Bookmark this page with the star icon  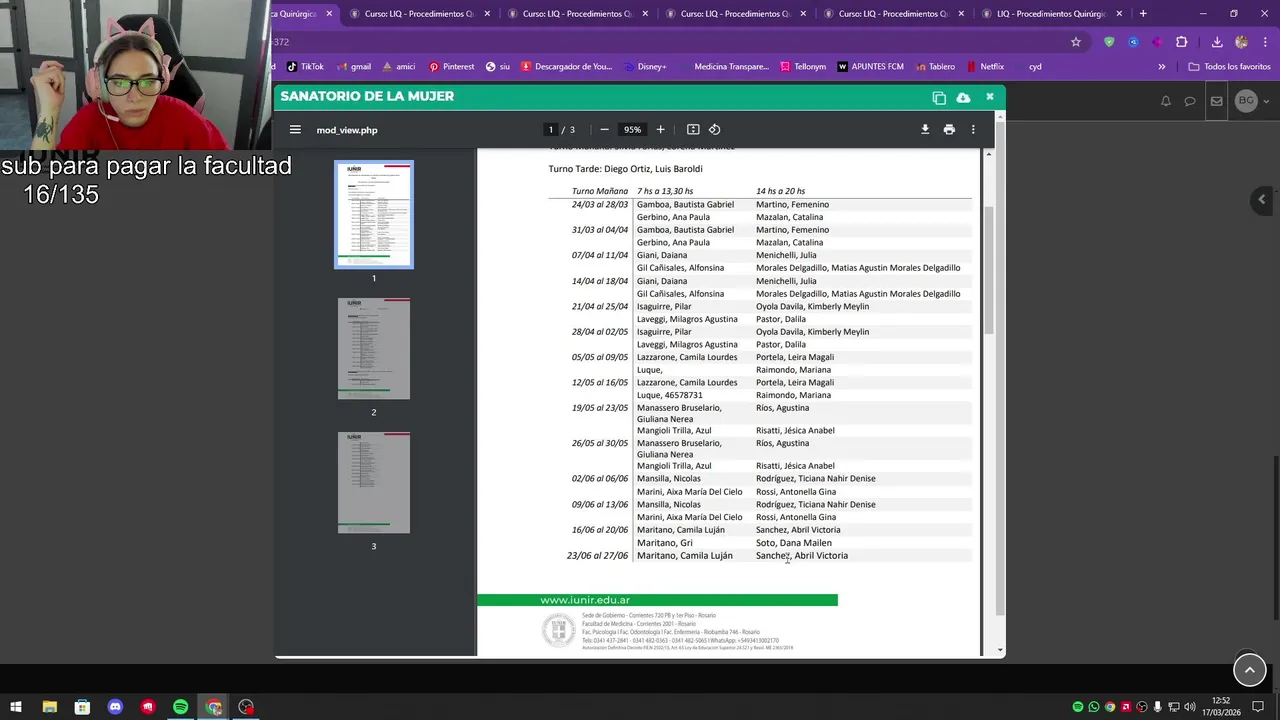click(1076, 42)
